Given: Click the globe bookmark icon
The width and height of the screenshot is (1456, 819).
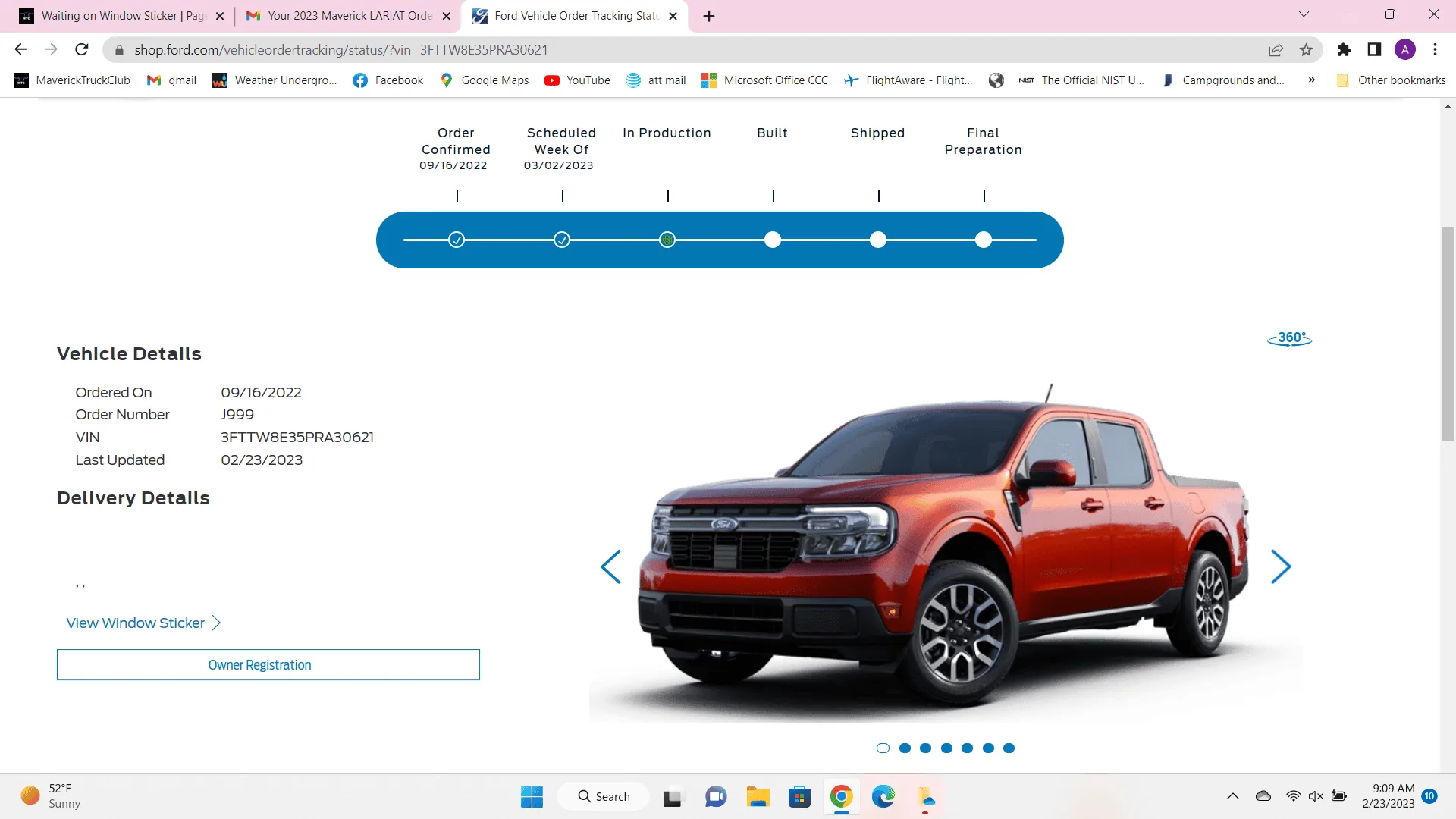Looking at the screenshot, I should click(996, 80).
